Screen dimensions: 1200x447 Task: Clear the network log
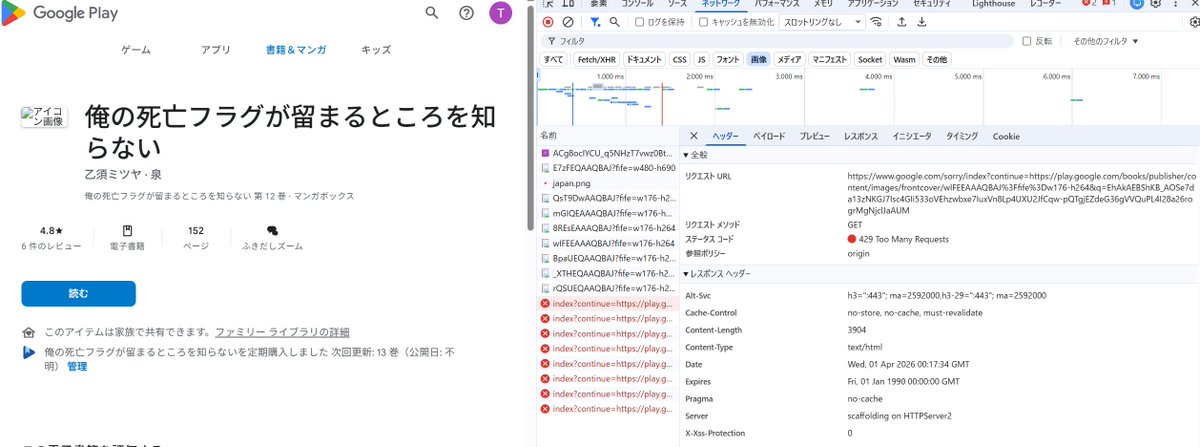coord(568,21)
